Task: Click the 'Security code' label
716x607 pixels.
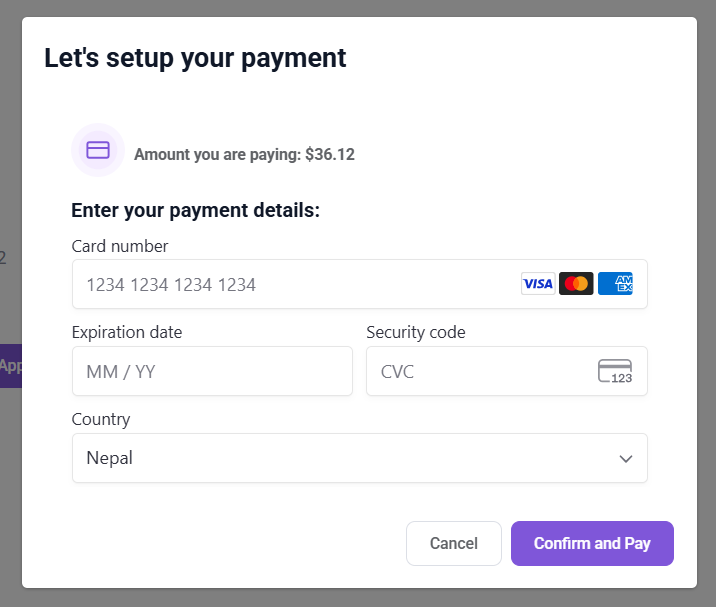Action: (416, 332)
